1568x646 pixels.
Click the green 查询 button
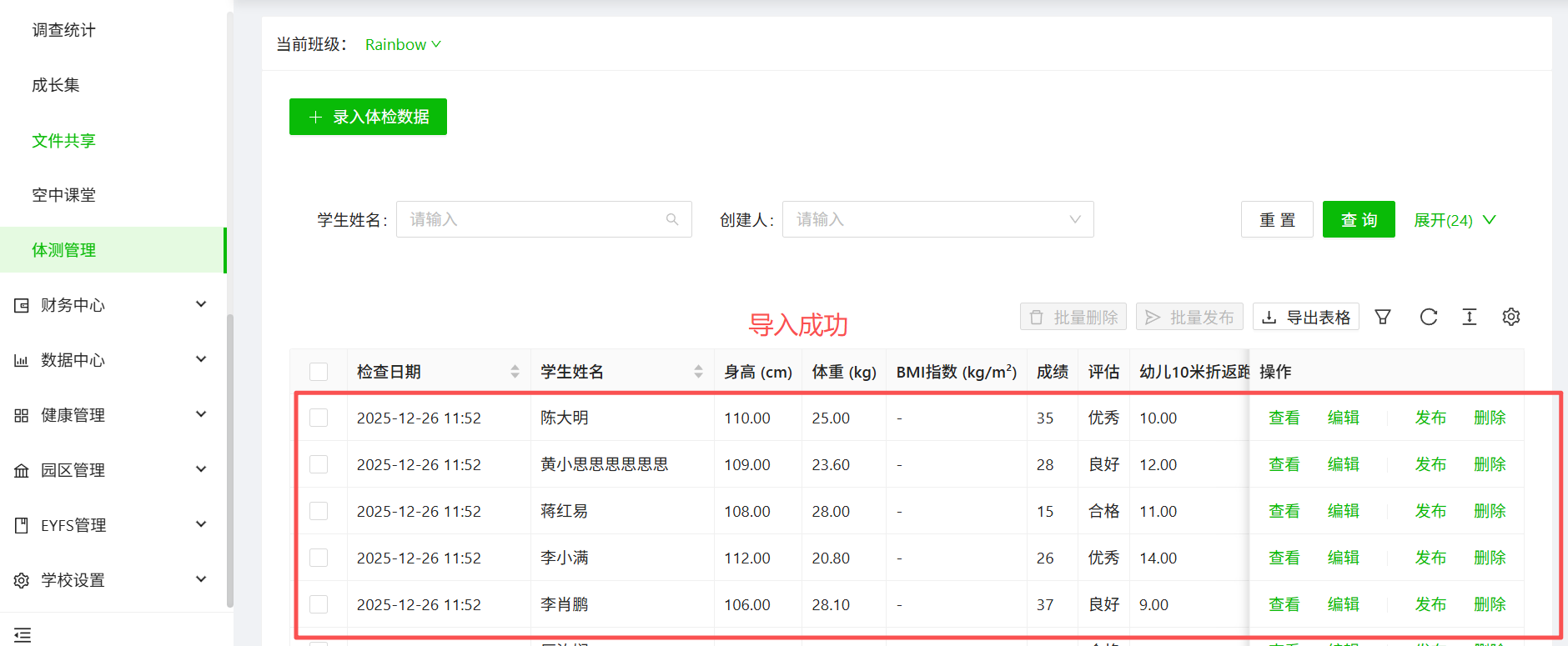tap(1359, 219)
